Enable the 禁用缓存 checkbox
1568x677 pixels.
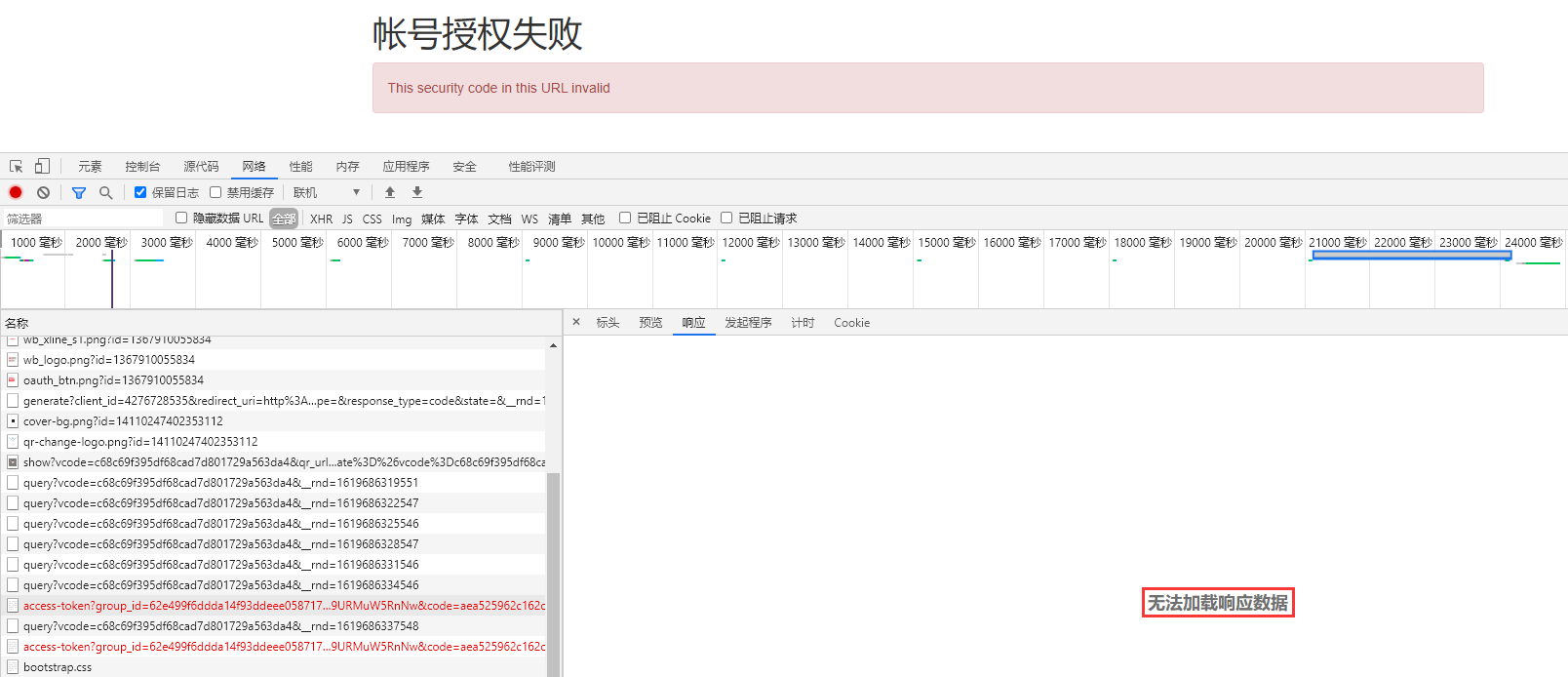216,192
